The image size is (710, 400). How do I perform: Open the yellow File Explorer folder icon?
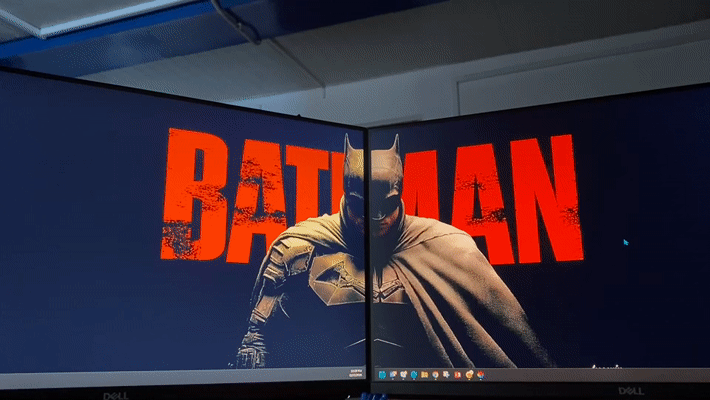[x=424, y=375]
